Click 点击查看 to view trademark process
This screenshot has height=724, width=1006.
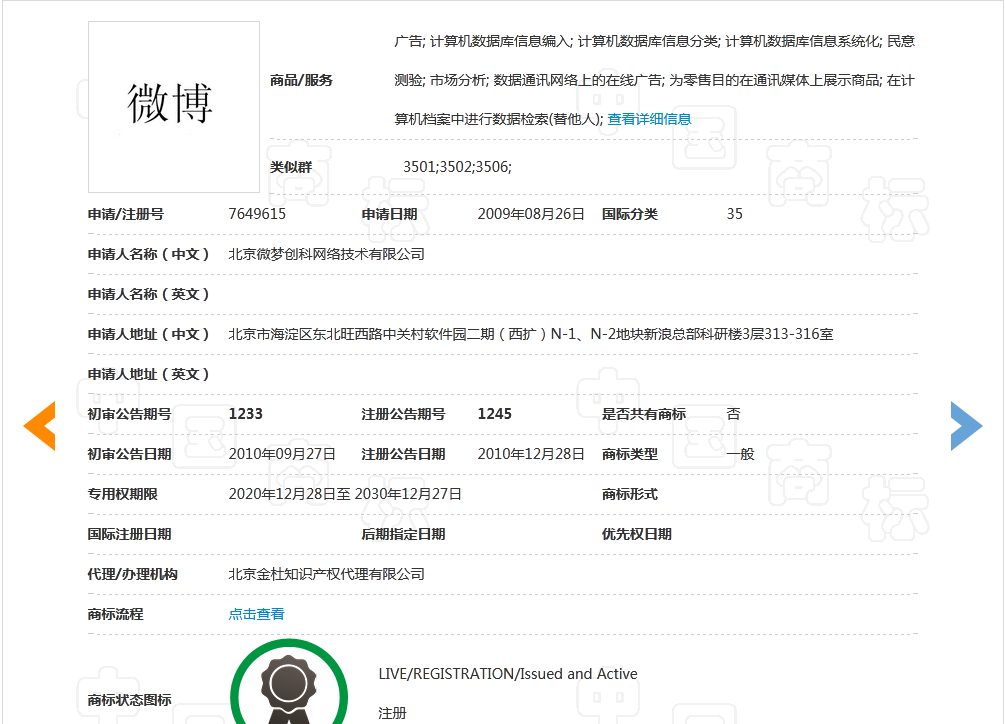255,613
